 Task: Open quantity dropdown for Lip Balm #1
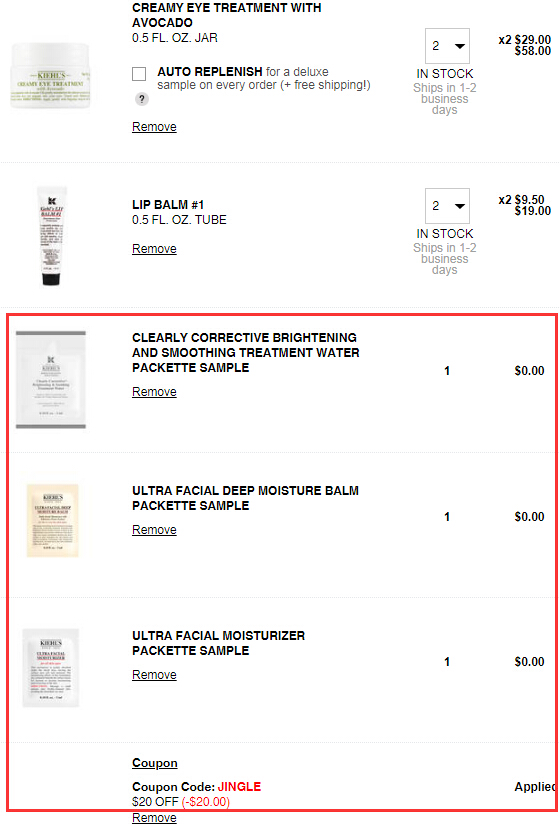click(x=447, y=205)
